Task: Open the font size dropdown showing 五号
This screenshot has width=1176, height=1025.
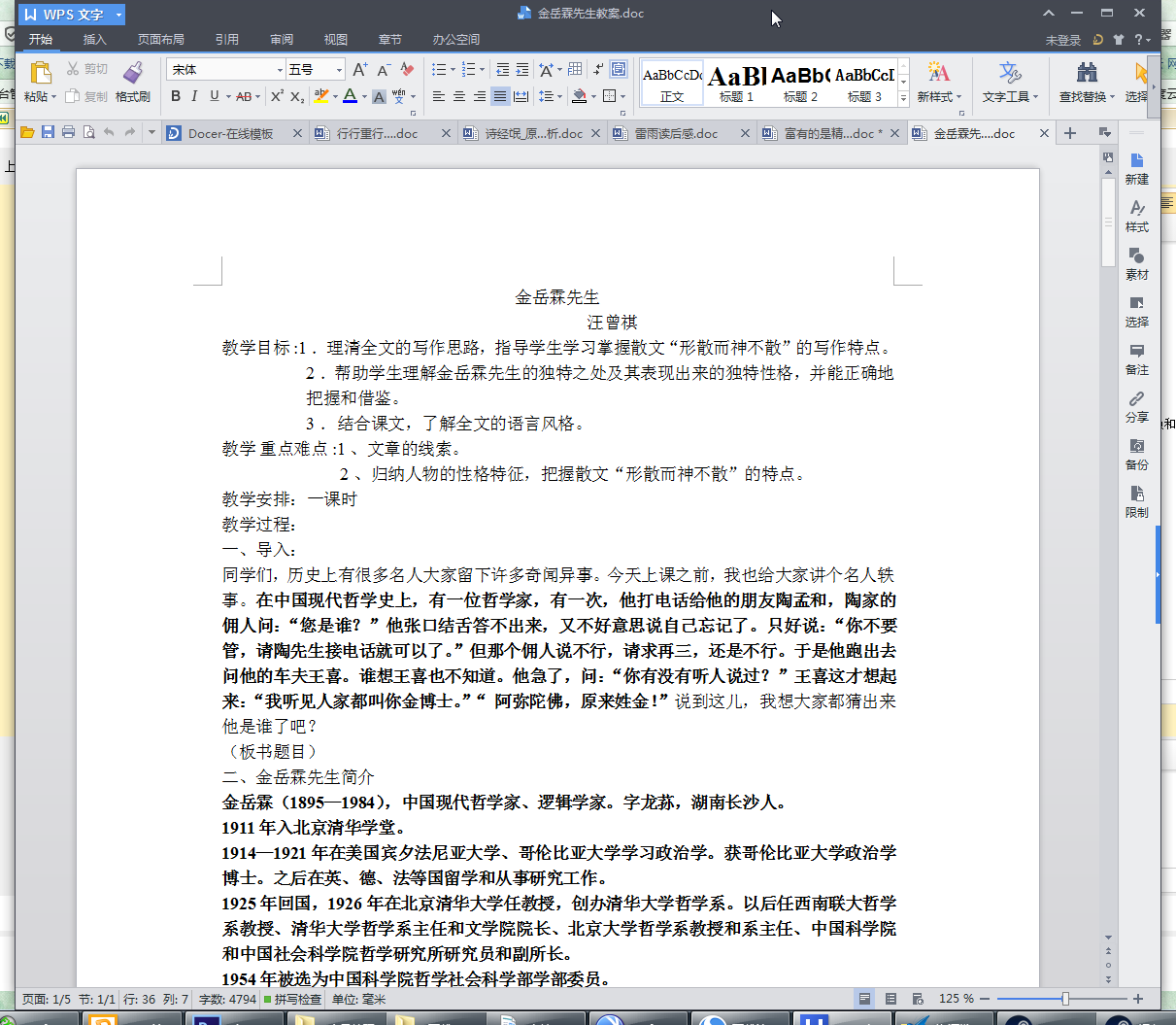Action: pyautogui.click(x=340, y=69)
